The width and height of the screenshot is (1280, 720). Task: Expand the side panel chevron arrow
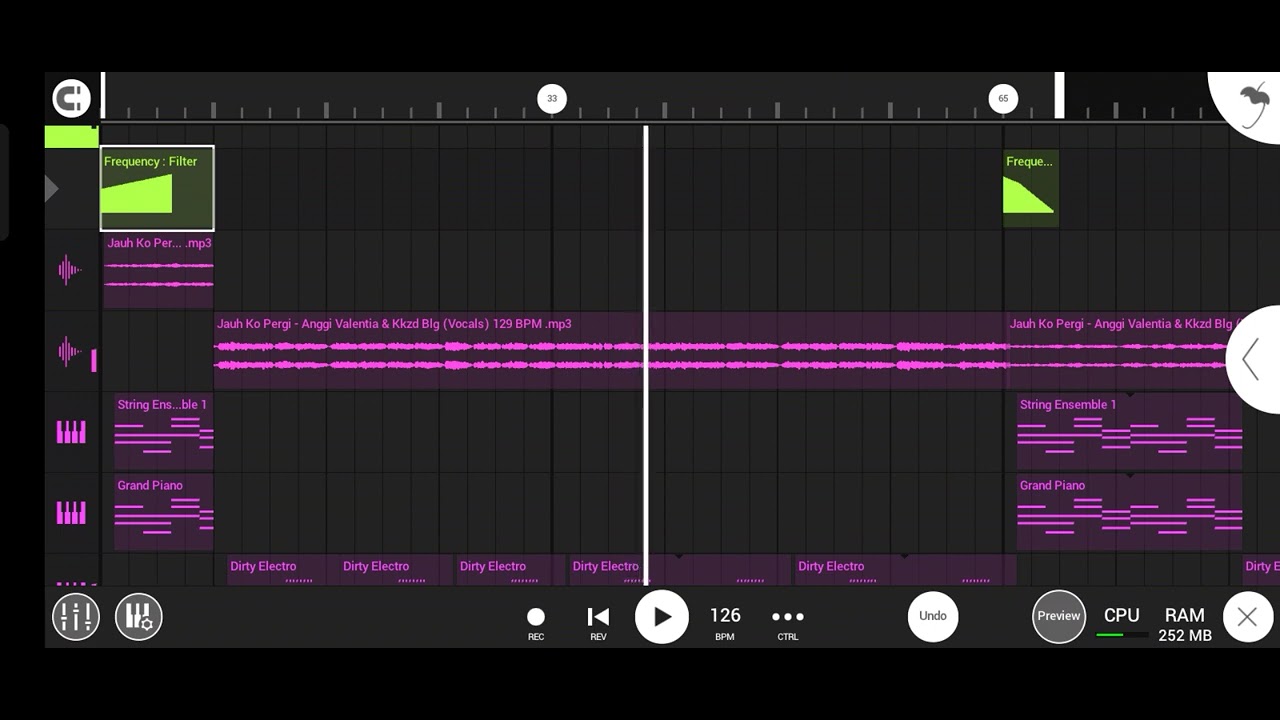(x=1251, y=360)
